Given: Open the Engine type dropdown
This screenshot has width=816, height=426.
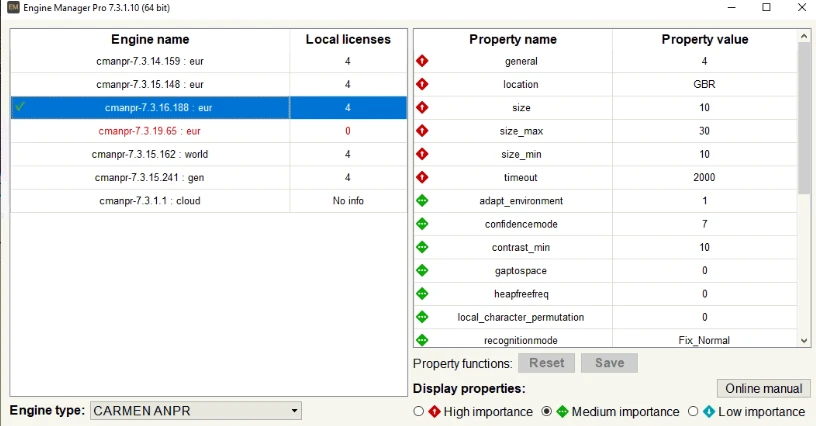Looking at the screenshot, I should pyautogui.click(x=196, y=410).
